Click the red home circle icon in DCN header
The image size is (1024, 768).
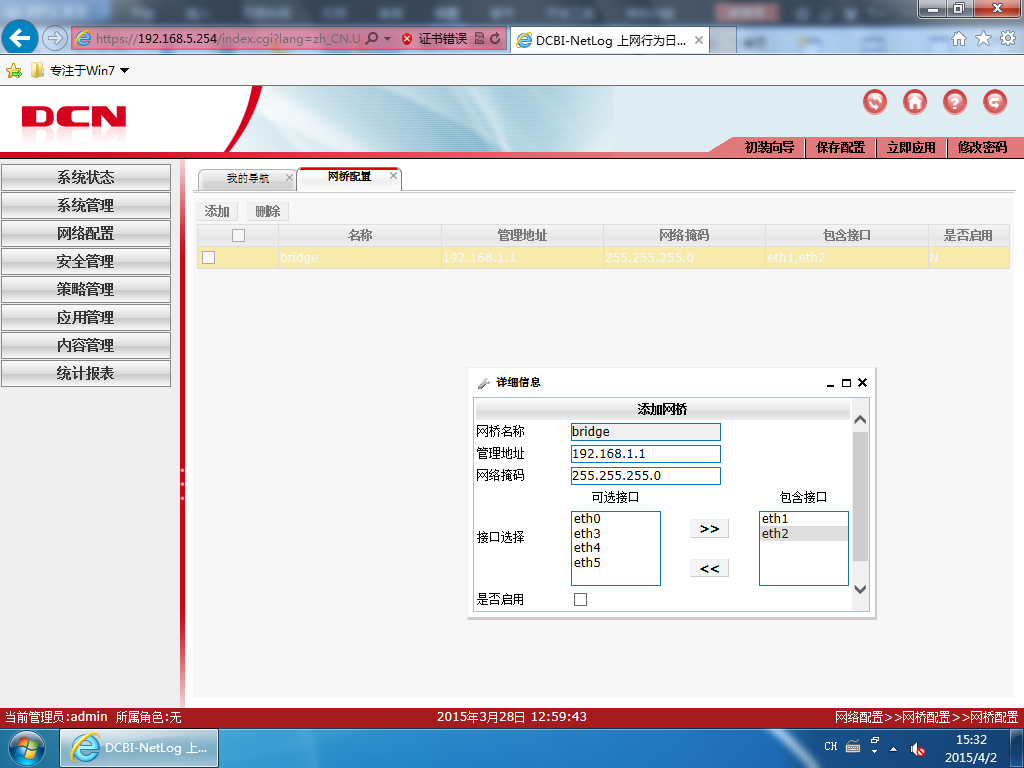pos(914,102)
